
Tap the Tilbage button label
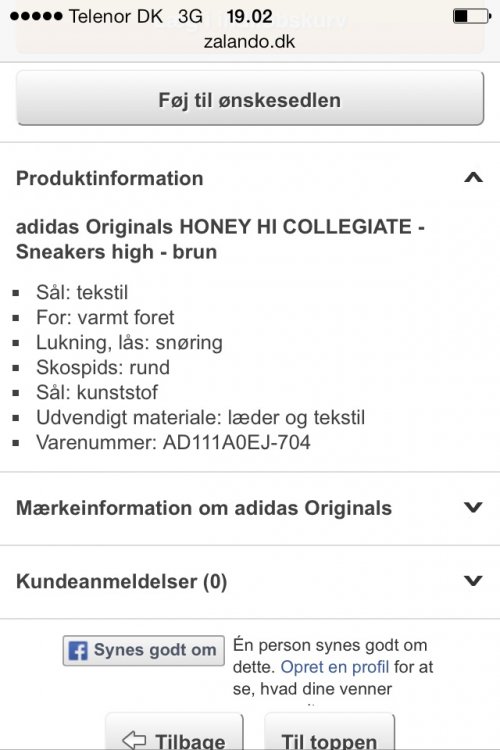190,740
